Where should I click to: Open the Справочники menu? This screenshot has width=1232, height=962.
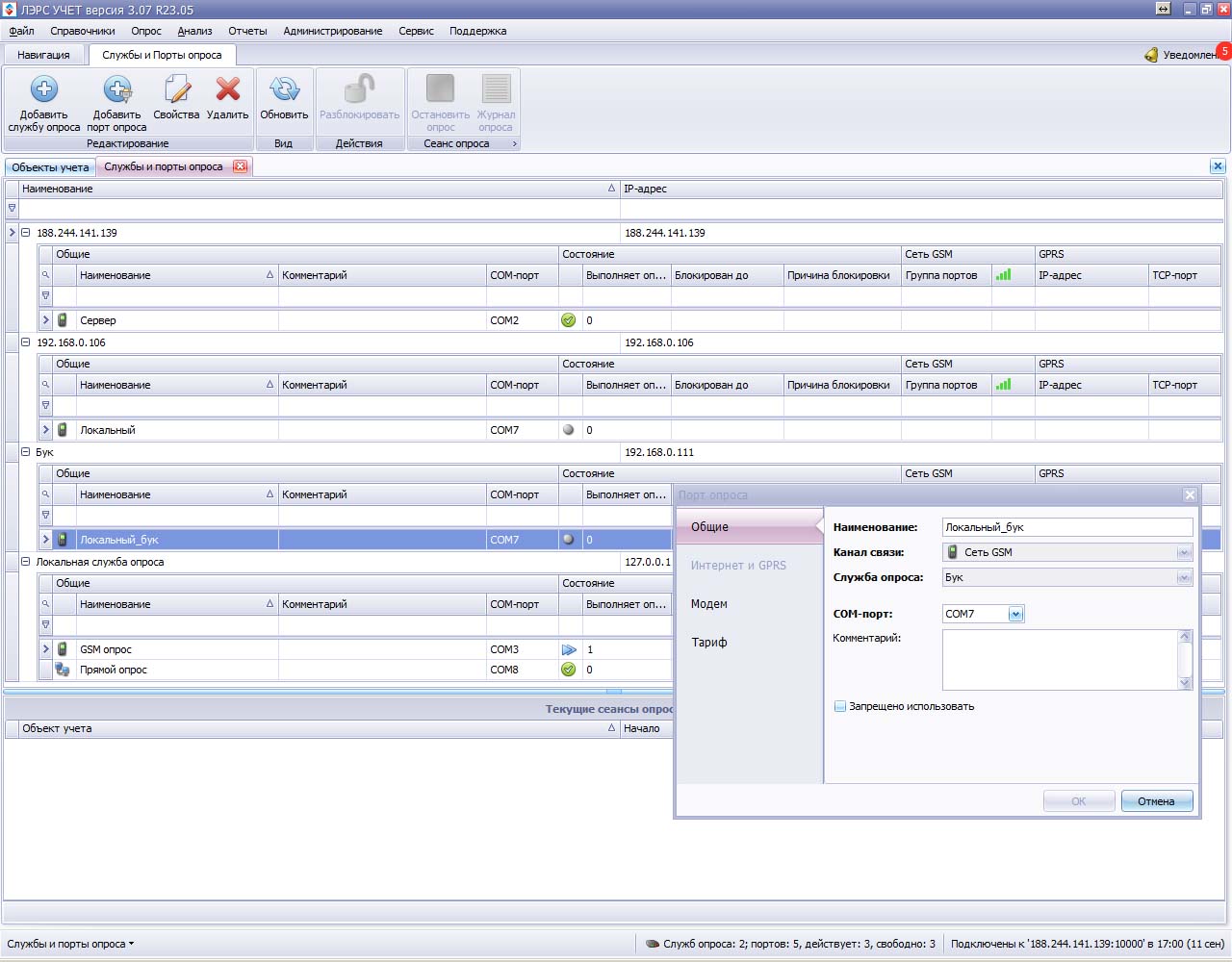(83, 31)
